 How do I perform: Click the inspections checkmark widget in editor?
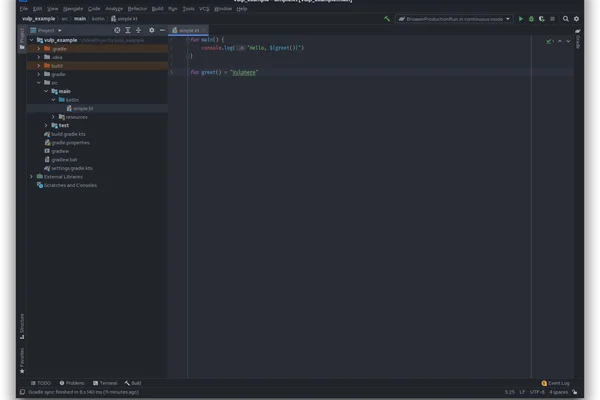(550, 41)
